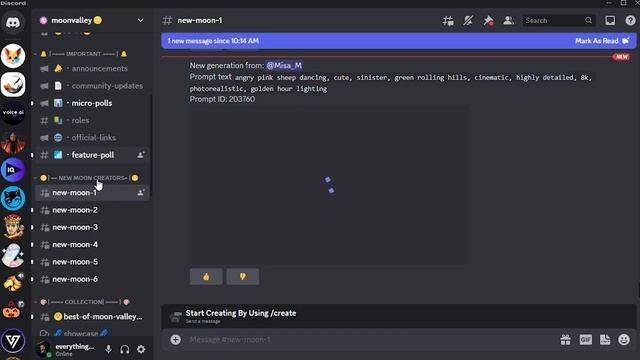Open the announcements channel
The height and width of the screenshot is (360, 640).
pos(92,69)
